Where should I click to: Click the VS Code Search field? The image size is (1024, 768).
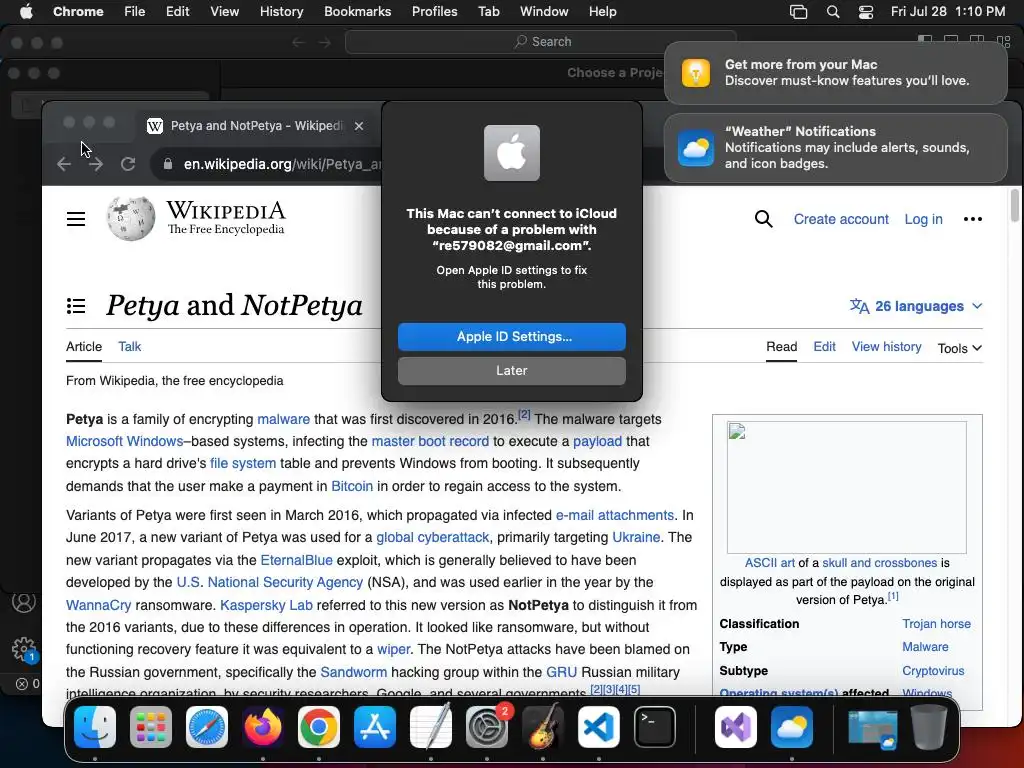541,42
